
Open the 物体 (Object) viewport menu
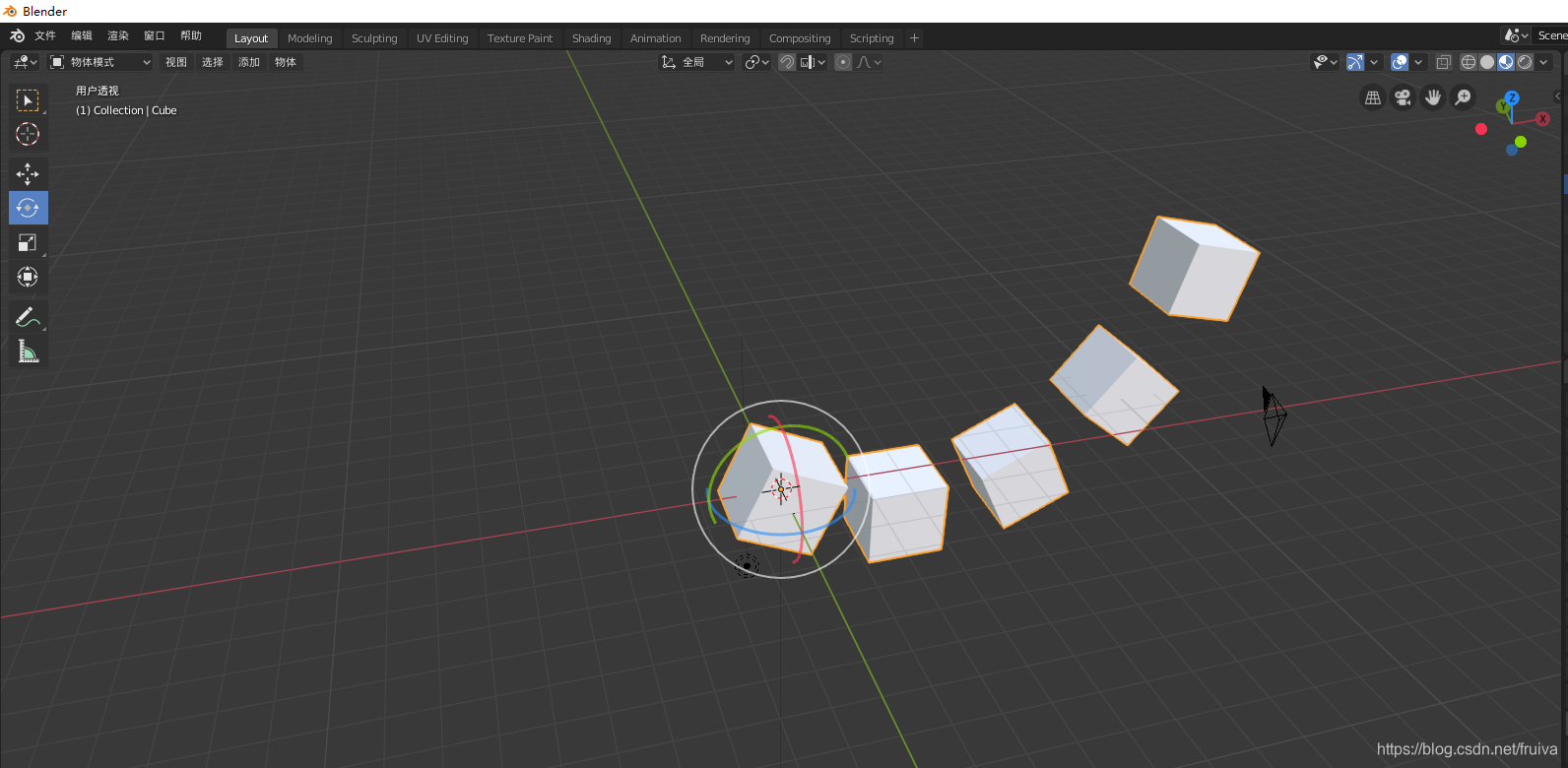286,62
